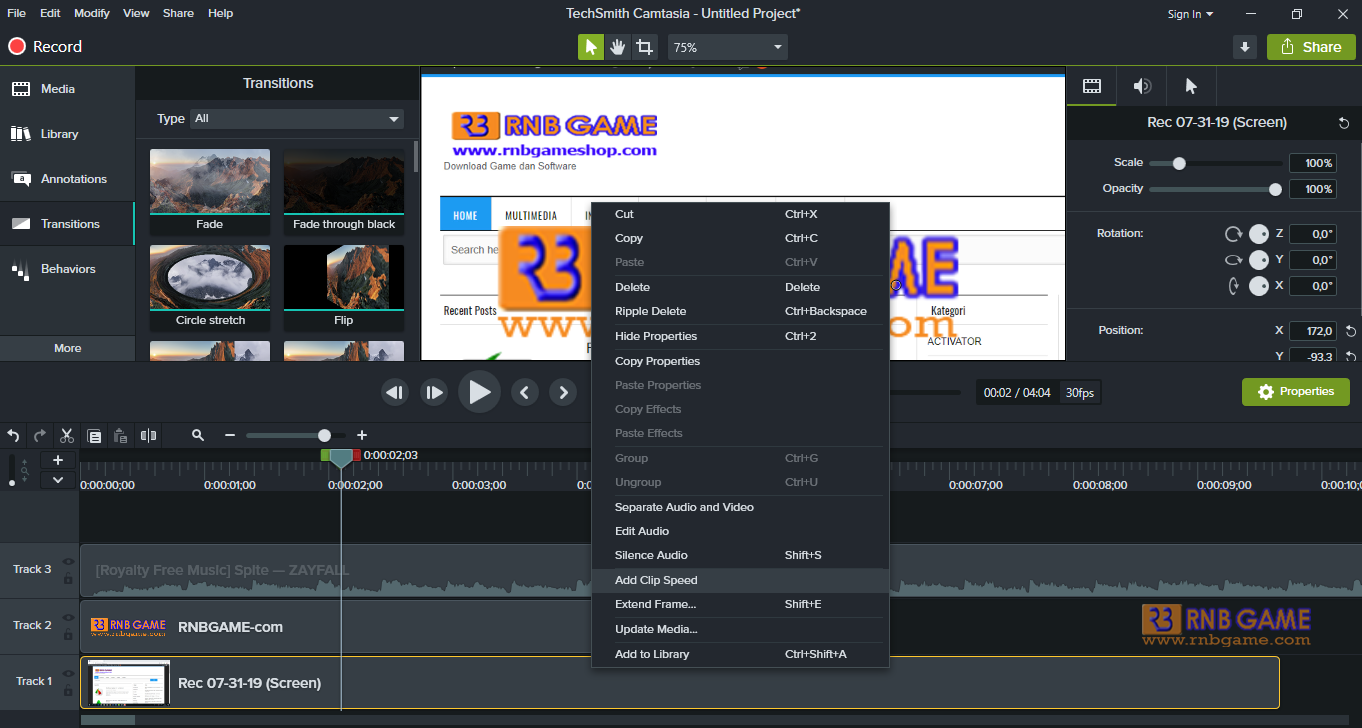Open the Annotations panel
The width and height of the screenshot is (1362, 728).
point(67,179)
